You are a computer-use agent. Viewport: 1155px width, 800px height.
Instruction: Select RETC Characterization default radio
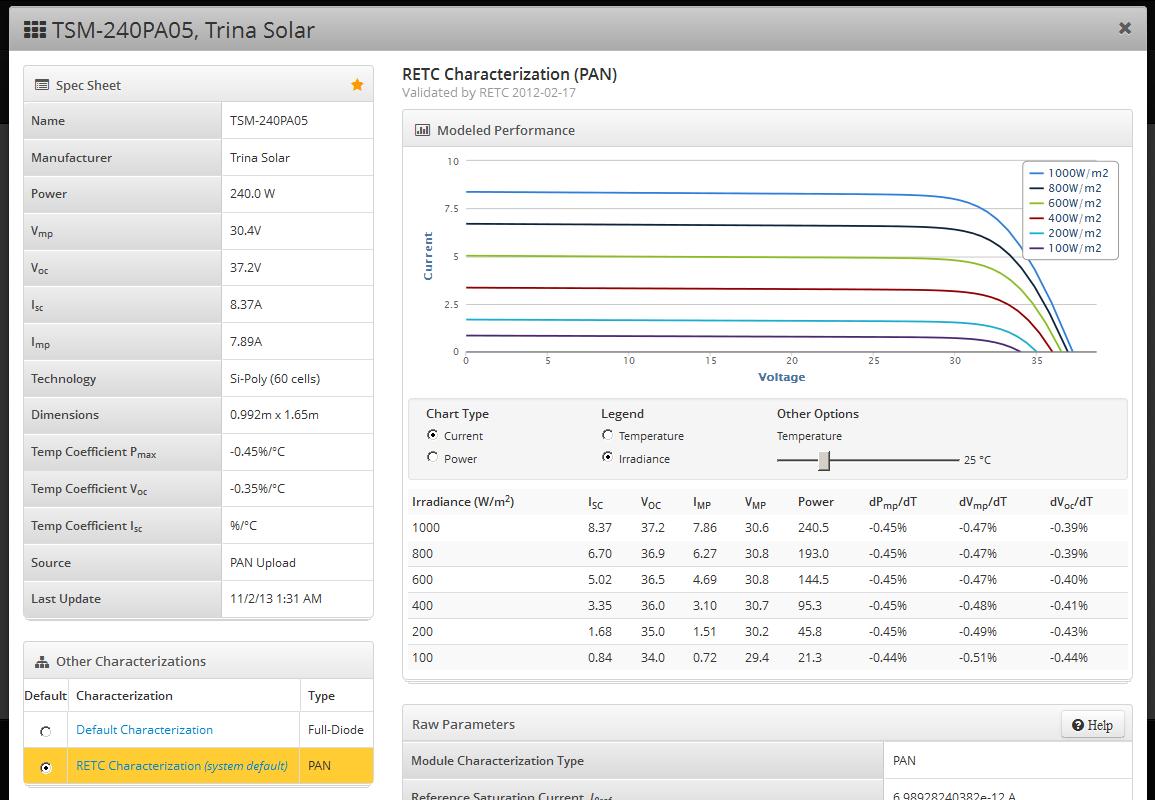coord(46,767)
